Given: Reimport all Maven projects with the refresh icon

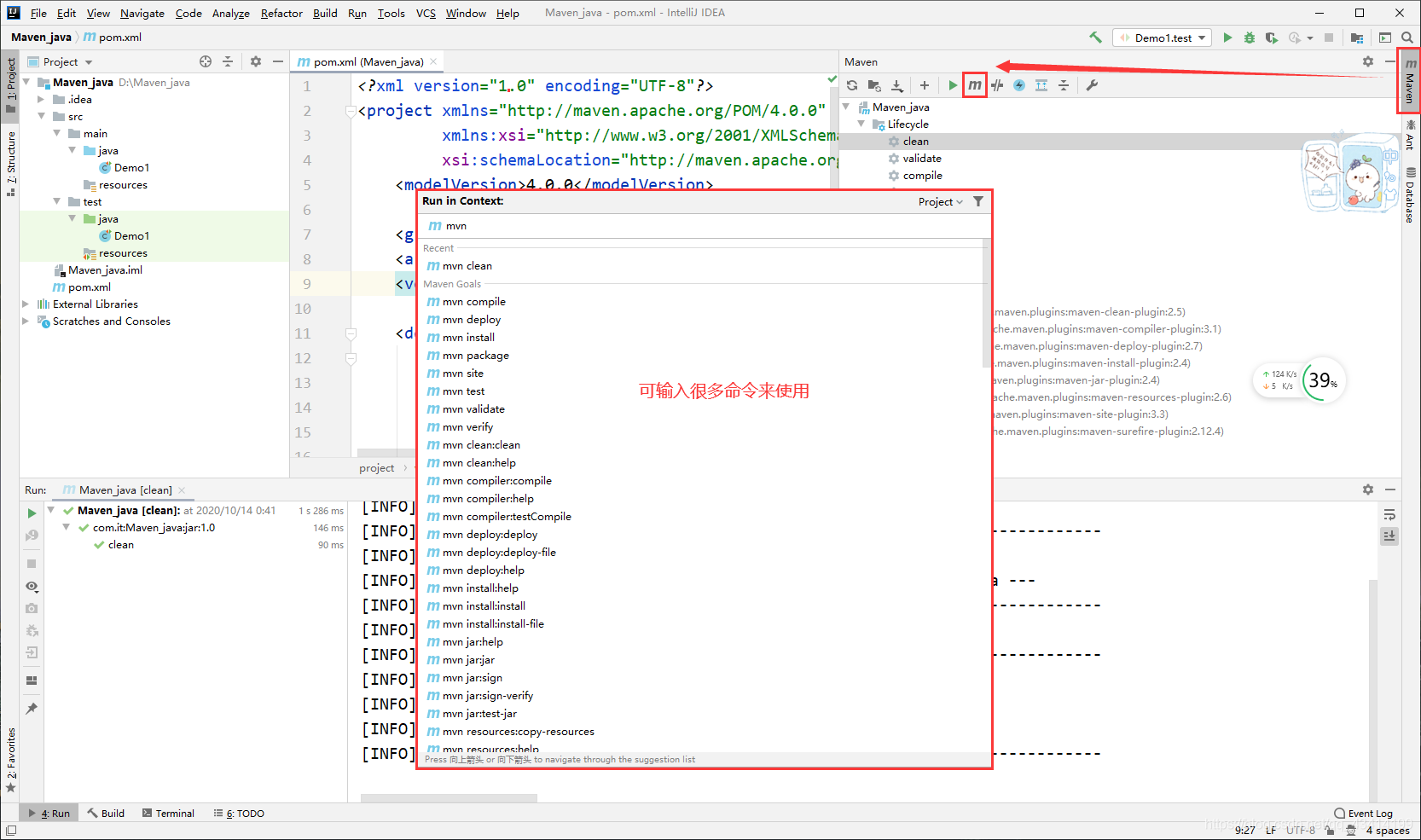Looking at the screenshot, I should tap(852, 85).
